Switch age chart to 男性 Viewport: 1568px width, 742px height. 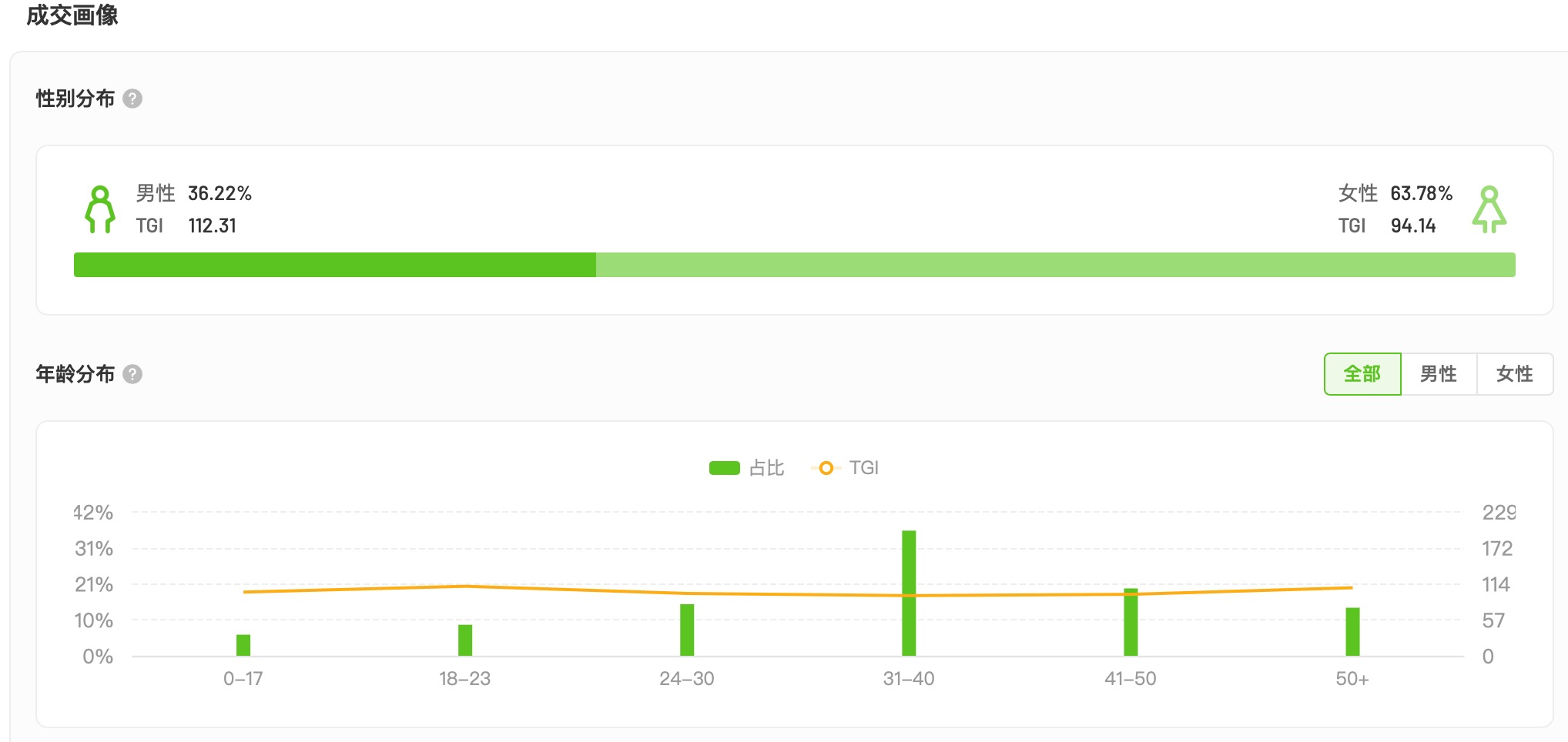pyautogui.click(x=1438, y=374)
